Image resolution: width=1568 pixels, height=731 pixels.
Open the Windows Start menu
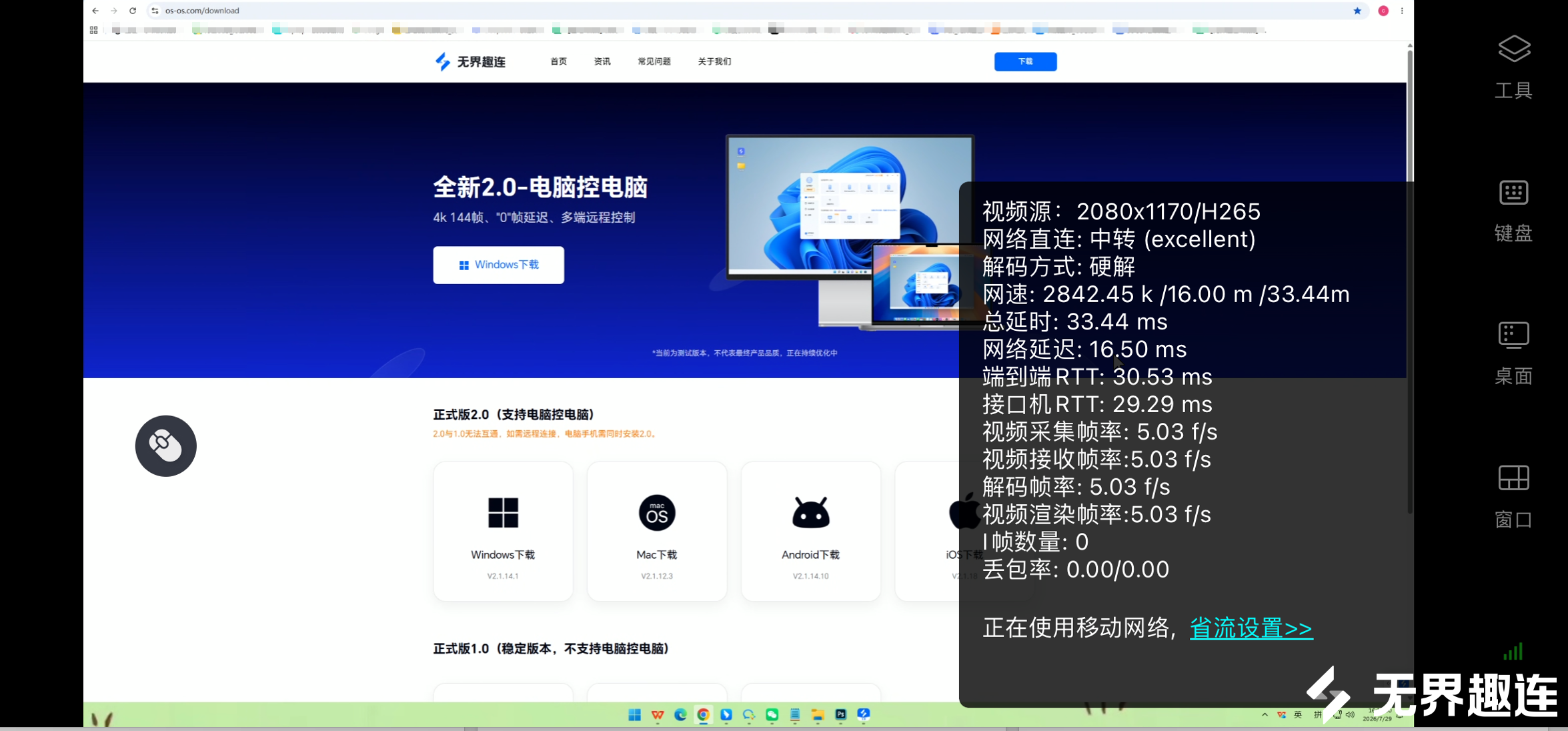[x=634, y=715]
